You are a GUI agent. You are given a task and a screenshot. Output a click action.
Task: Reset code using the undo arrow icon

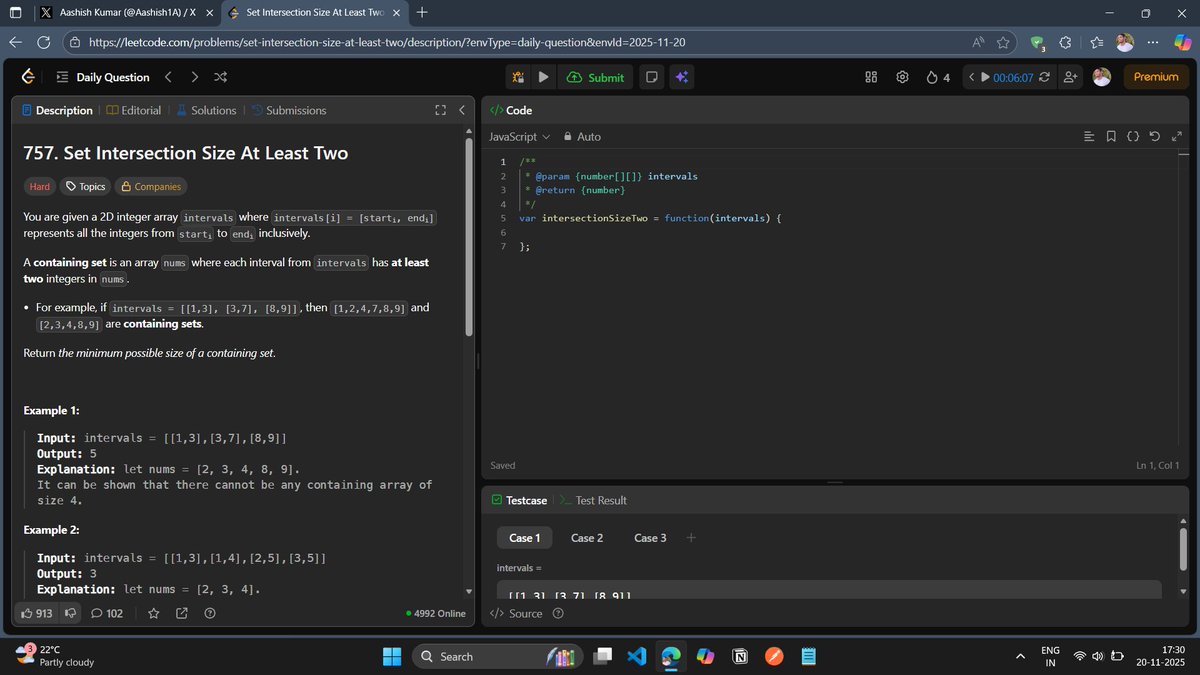1155,135
